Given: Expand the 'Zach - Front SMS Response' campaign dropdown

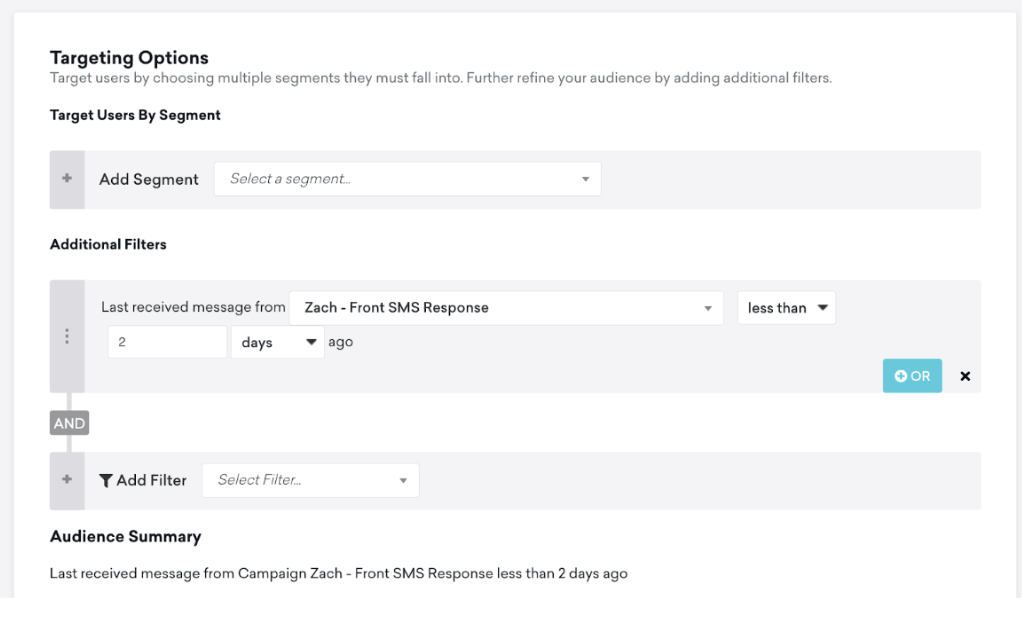Looking at the screenshot, I should [x=506, y=308].
